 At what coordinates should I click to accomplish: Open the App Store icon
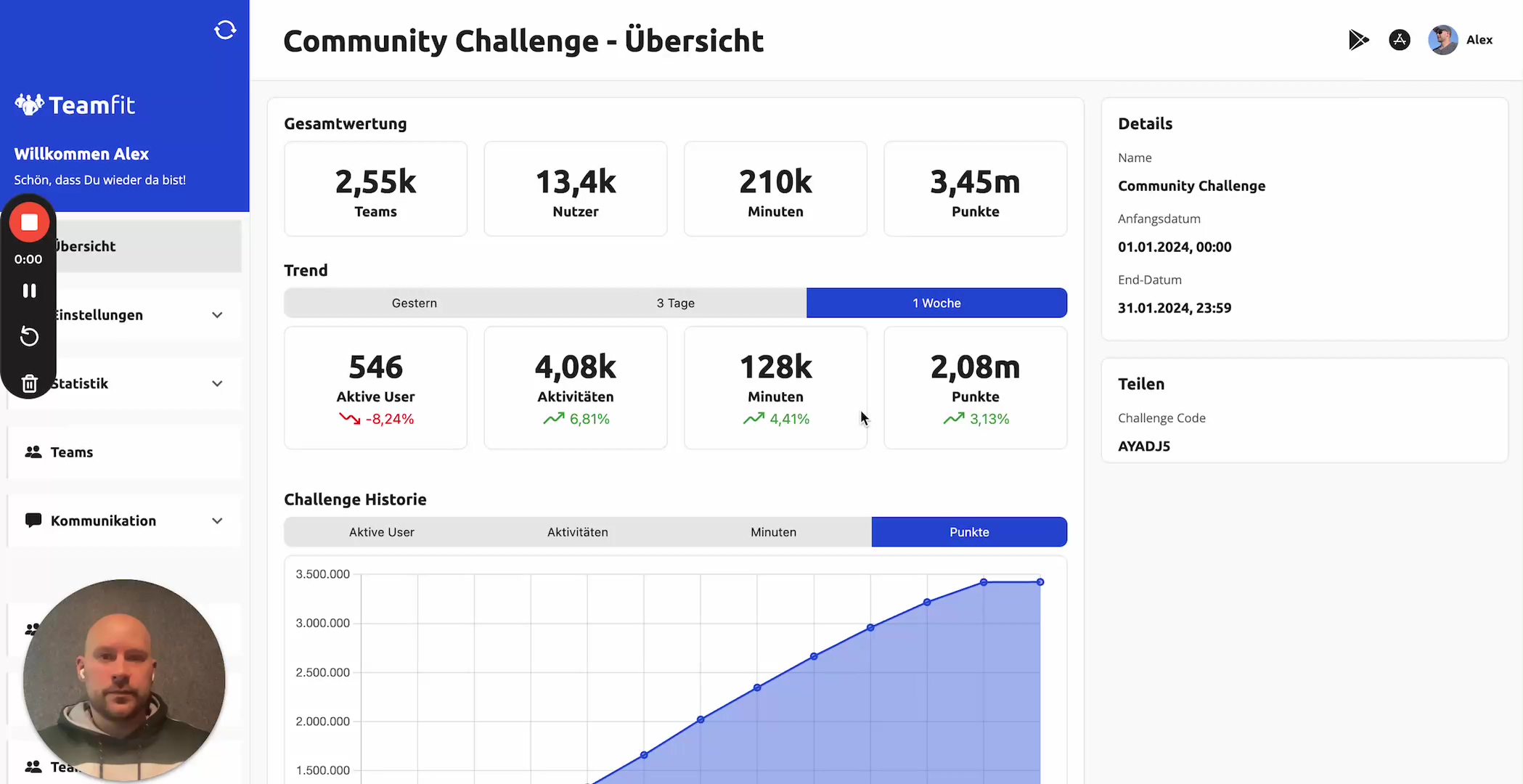pos(1400,40)
